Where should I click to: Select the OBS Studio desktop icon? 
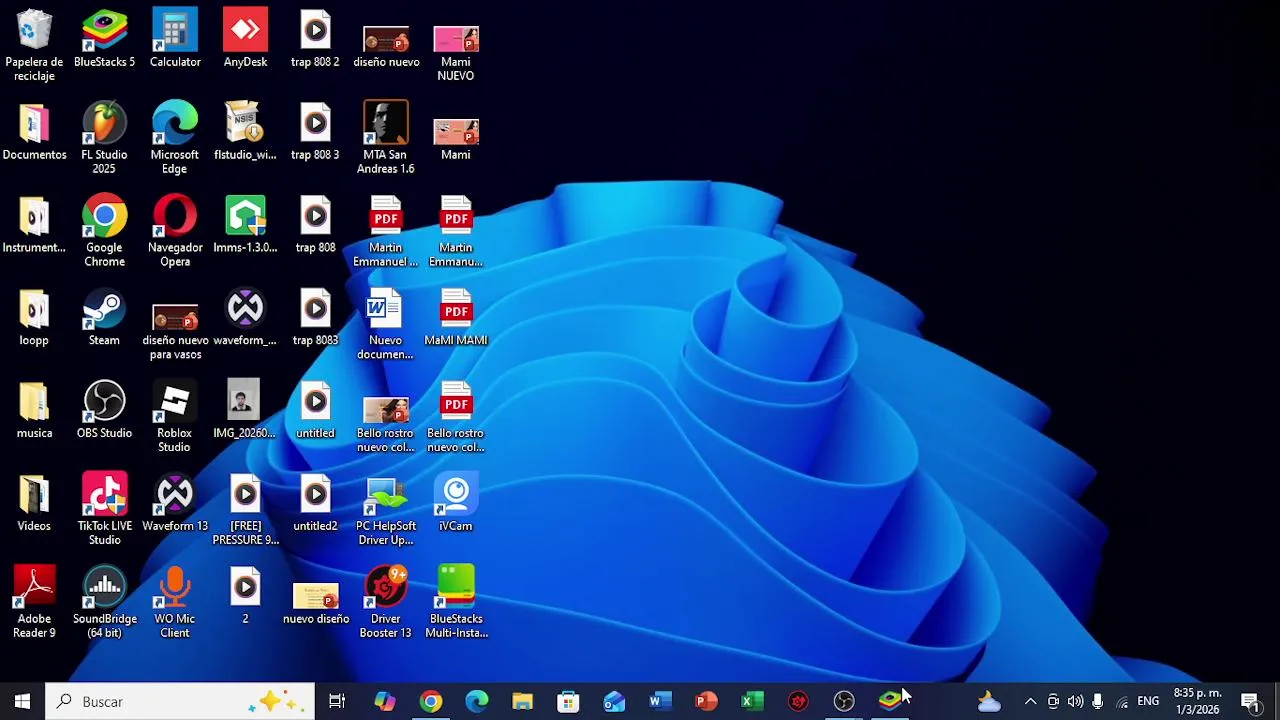[x=104, y=411]
